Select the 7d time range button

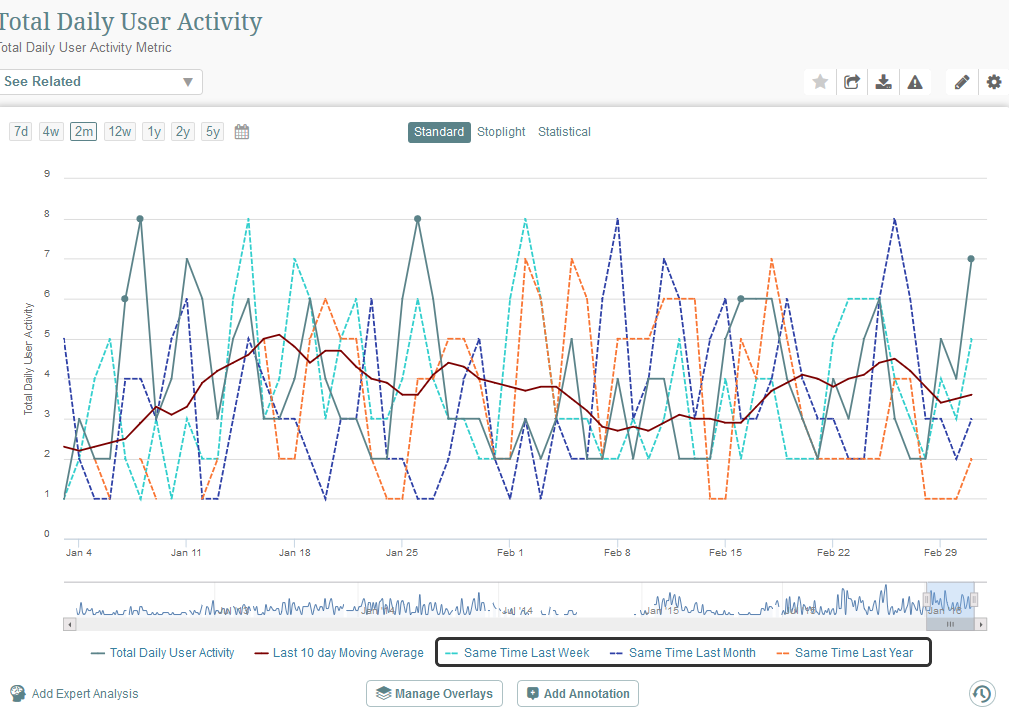20,130
